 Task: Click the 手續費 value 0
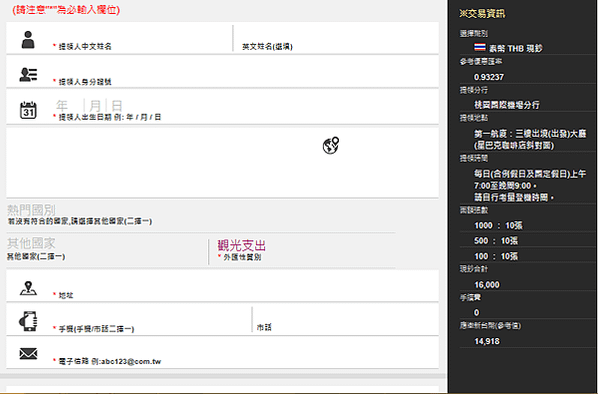point(476,313)
